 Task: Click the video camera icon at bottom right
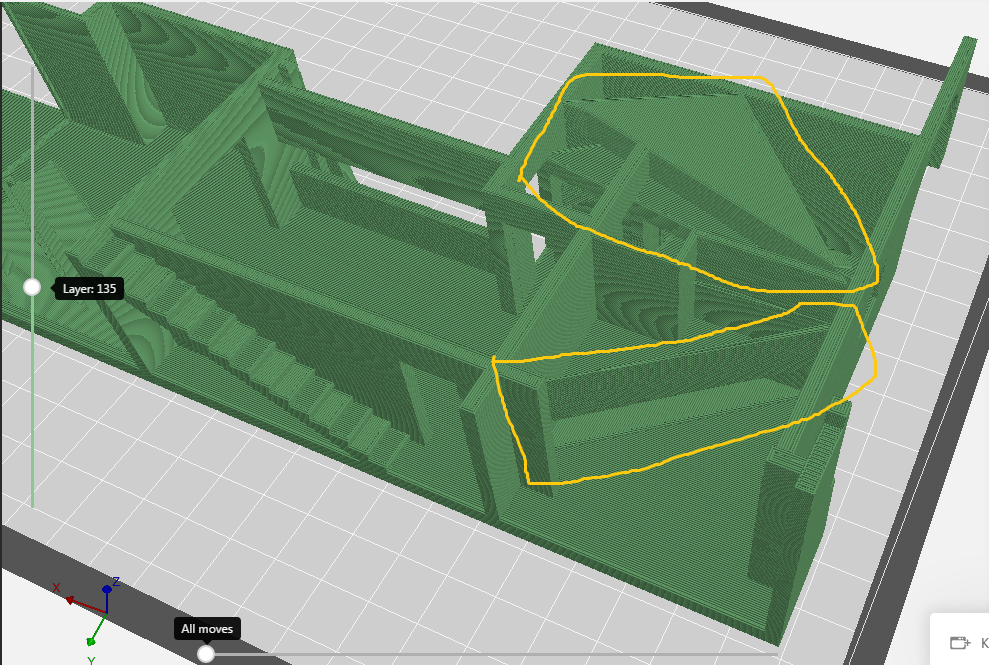(x=960, y=642)
